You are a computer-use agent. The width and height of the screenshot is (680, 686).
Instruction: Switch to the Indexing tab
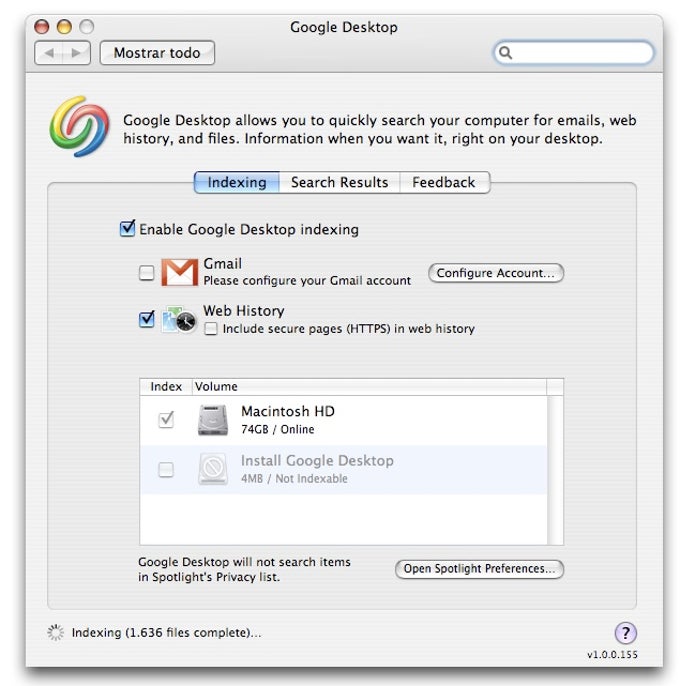[x=237, y=182]
